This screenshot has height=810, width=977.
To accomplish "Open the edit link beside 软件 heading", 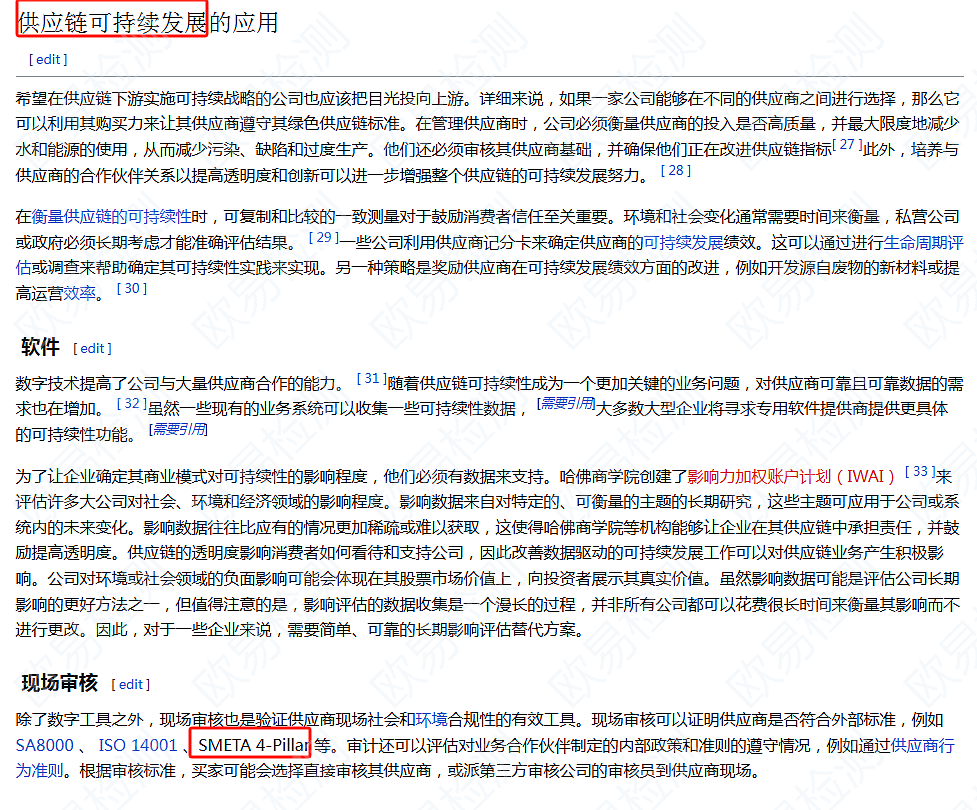I will click(92, 348).
